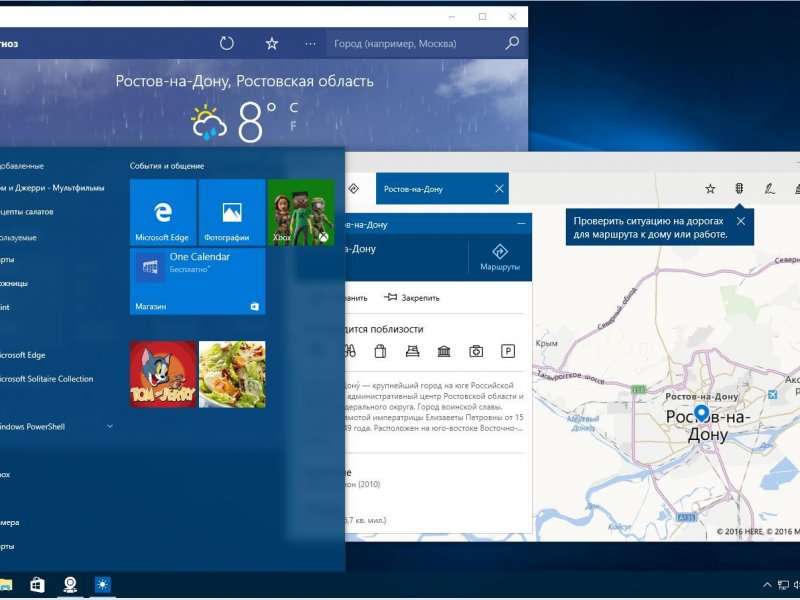The image size is (800, 600).
Task: Open Maps favorites star icon
Action: pos(710,189)
